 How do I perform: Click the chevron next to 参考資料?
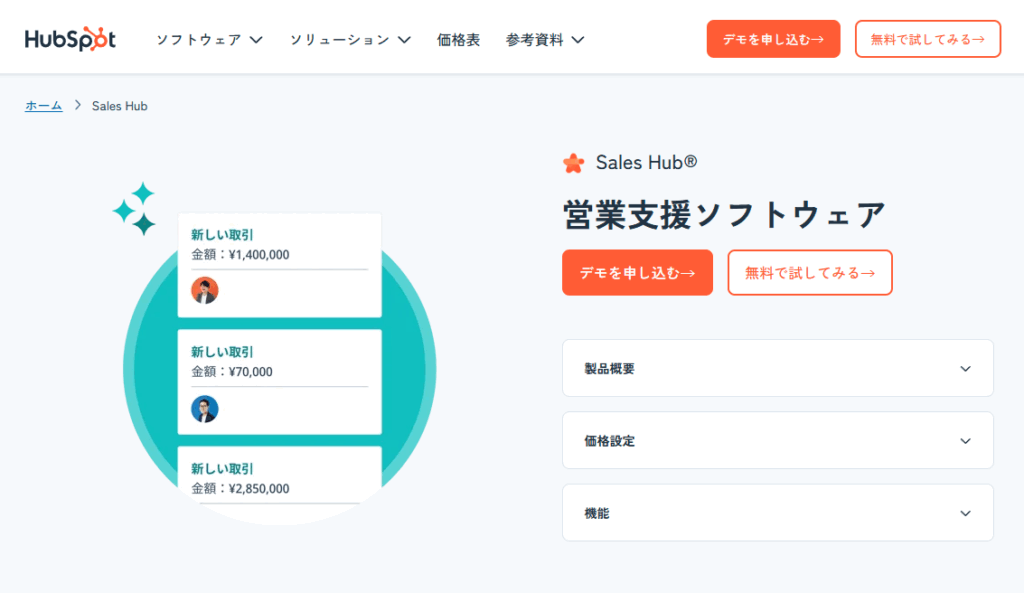tap(577, 40)
